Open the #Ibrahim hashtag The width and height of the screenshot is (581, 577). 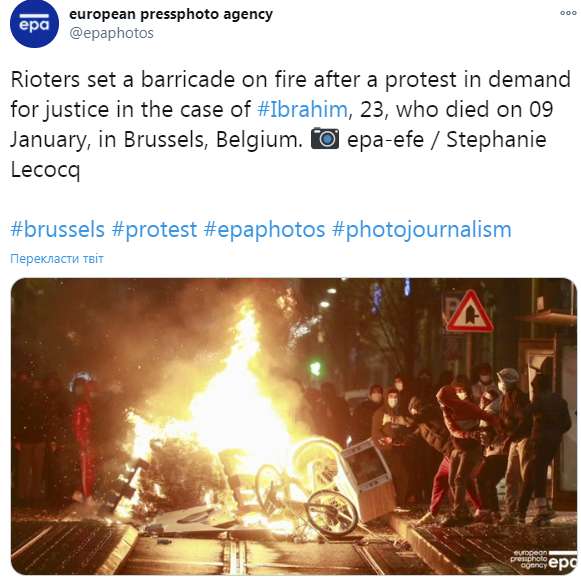click(x=302, y=109)
